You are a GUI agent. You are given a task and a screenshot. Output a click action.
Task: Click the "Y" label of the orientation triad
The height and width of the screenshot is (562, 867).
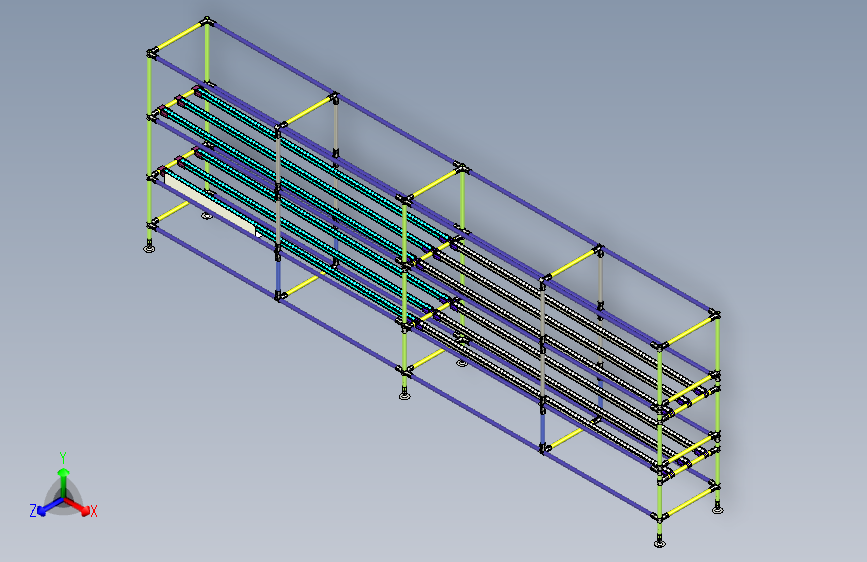tap(63, 458)
